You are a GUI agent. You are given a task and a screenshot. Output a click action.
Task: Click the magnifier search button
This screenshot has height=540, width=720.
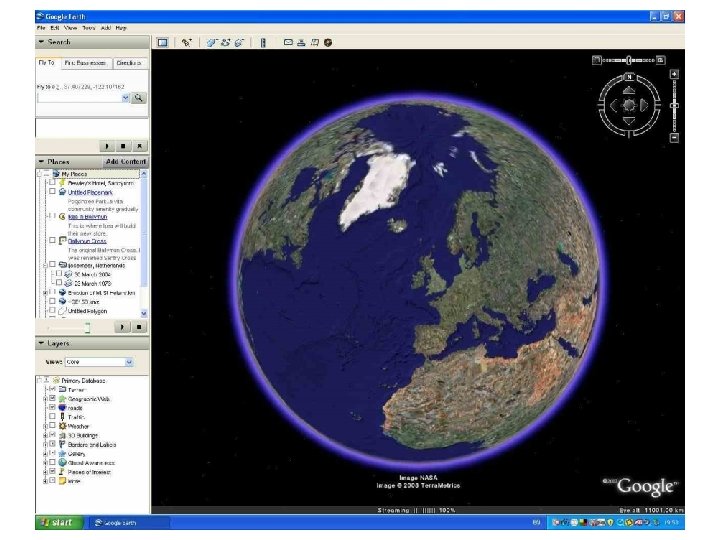click(138, 98)
